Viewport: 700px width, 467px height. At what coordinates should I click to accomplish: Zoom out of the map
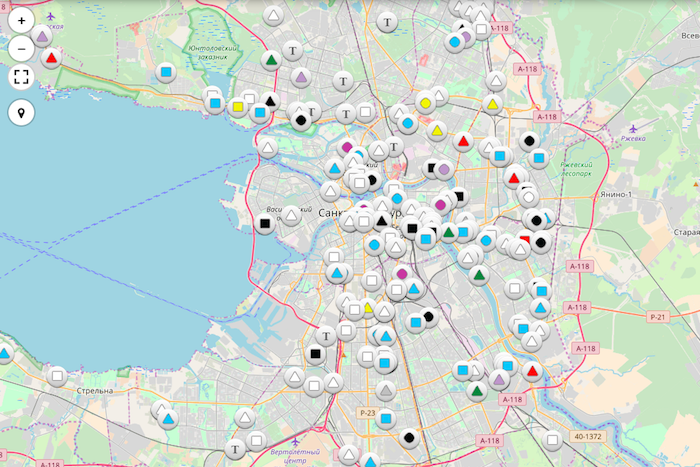click(x=21, y=48)
